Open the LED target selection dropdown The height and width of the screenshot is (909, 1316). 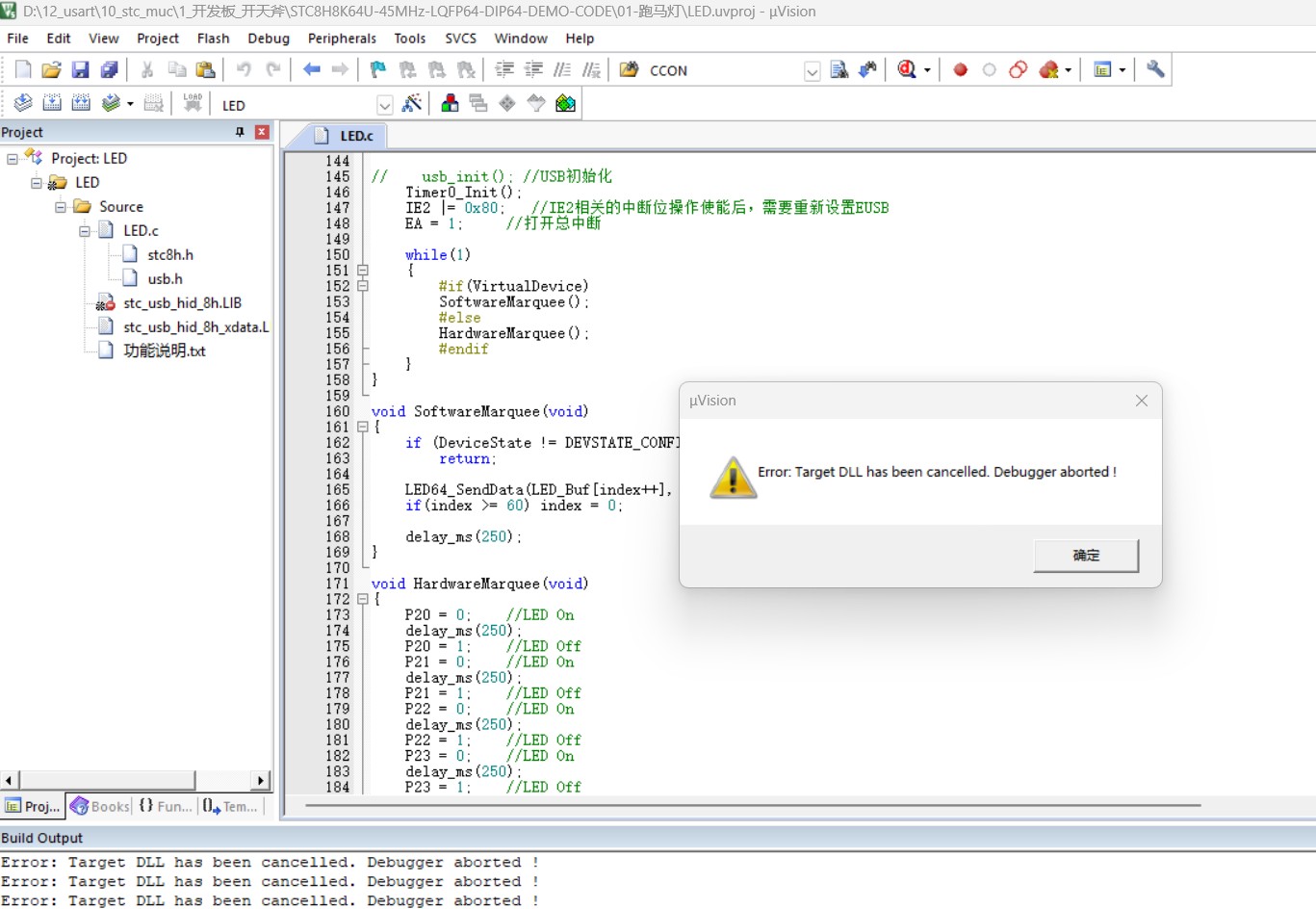point(384,105)
